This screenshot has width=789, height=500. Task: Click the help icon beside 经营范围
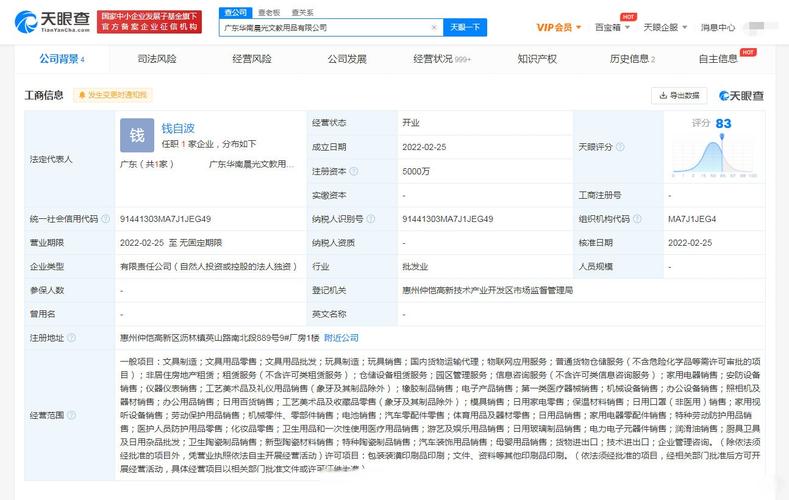coord(71,415)
